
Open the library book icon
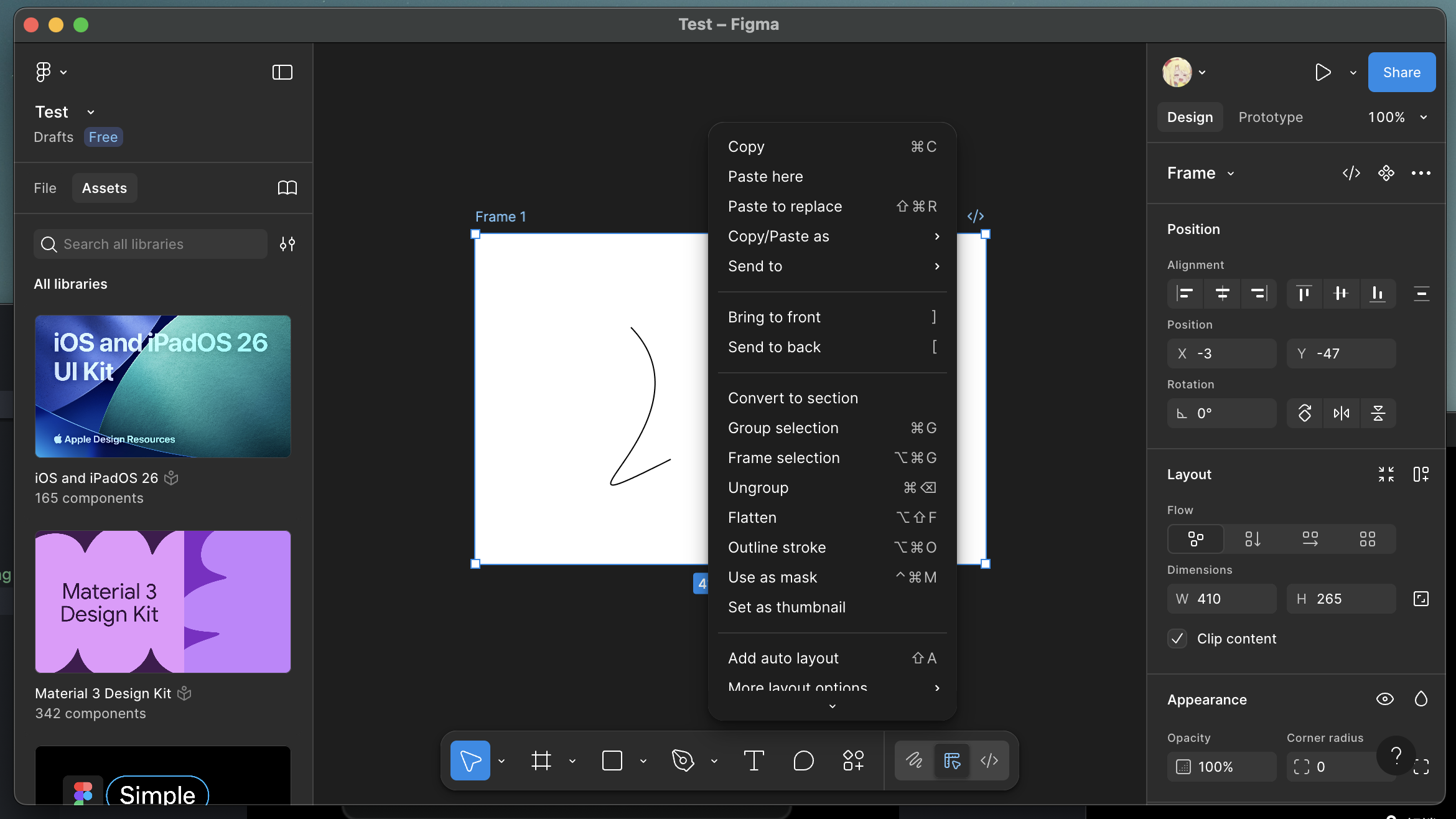287,188
